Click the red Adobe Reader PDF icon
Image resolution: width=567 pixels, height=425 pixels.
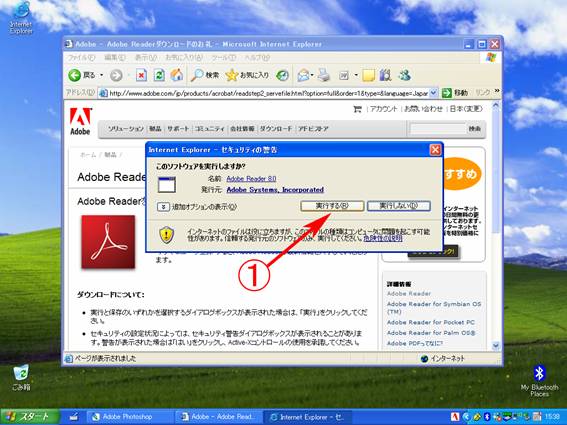(108, 242)
